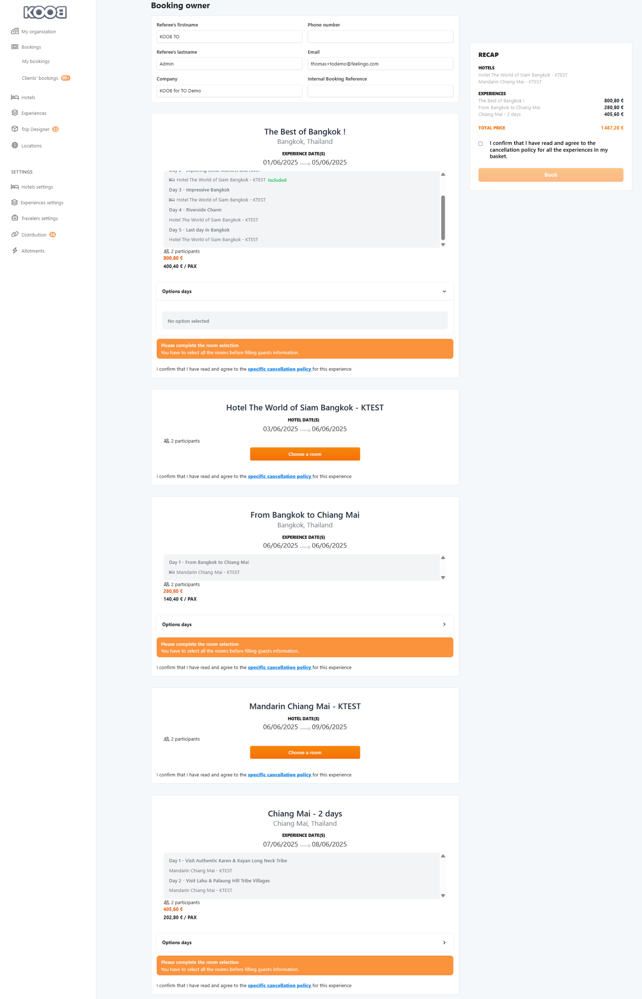Open My bookings submenu item
Screen dimensions: 642x999
[x=36, y=62]
